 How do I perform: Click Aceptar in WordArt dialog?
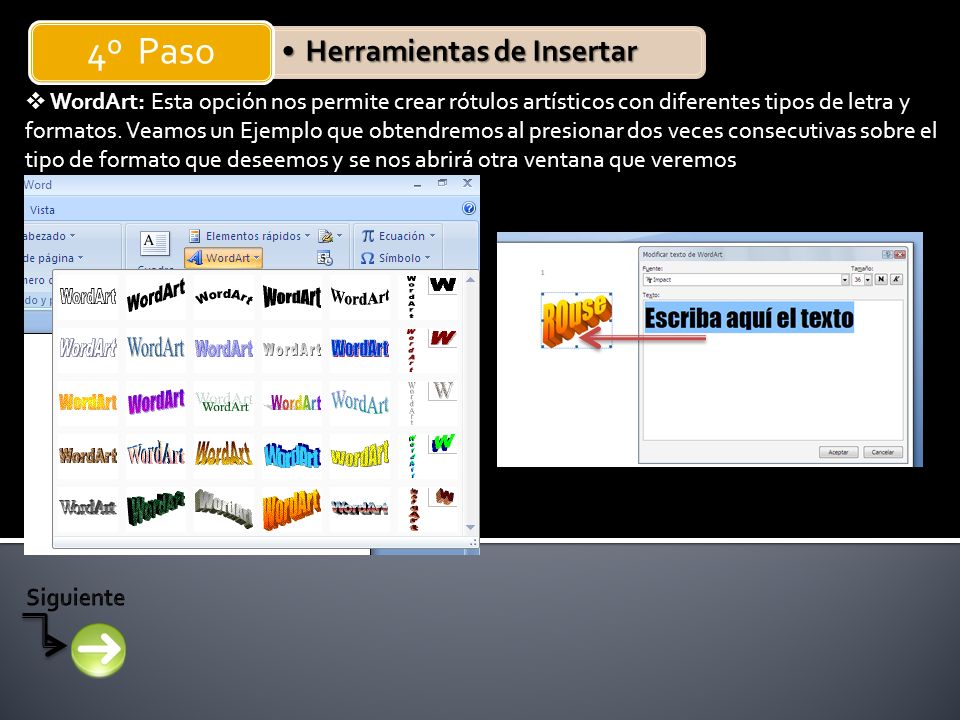click(x=838, y=452)
